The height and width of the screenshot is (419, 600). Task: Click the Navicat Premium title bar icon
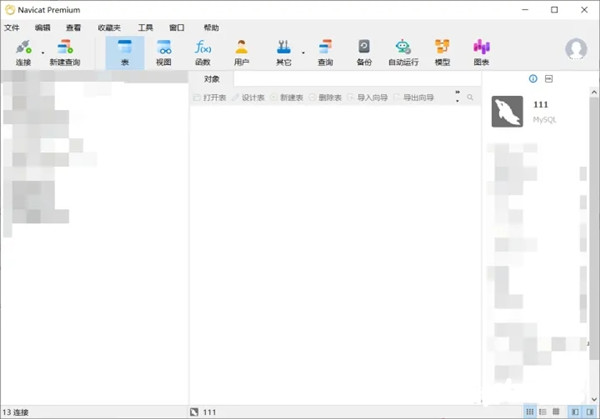click(10, 10)
